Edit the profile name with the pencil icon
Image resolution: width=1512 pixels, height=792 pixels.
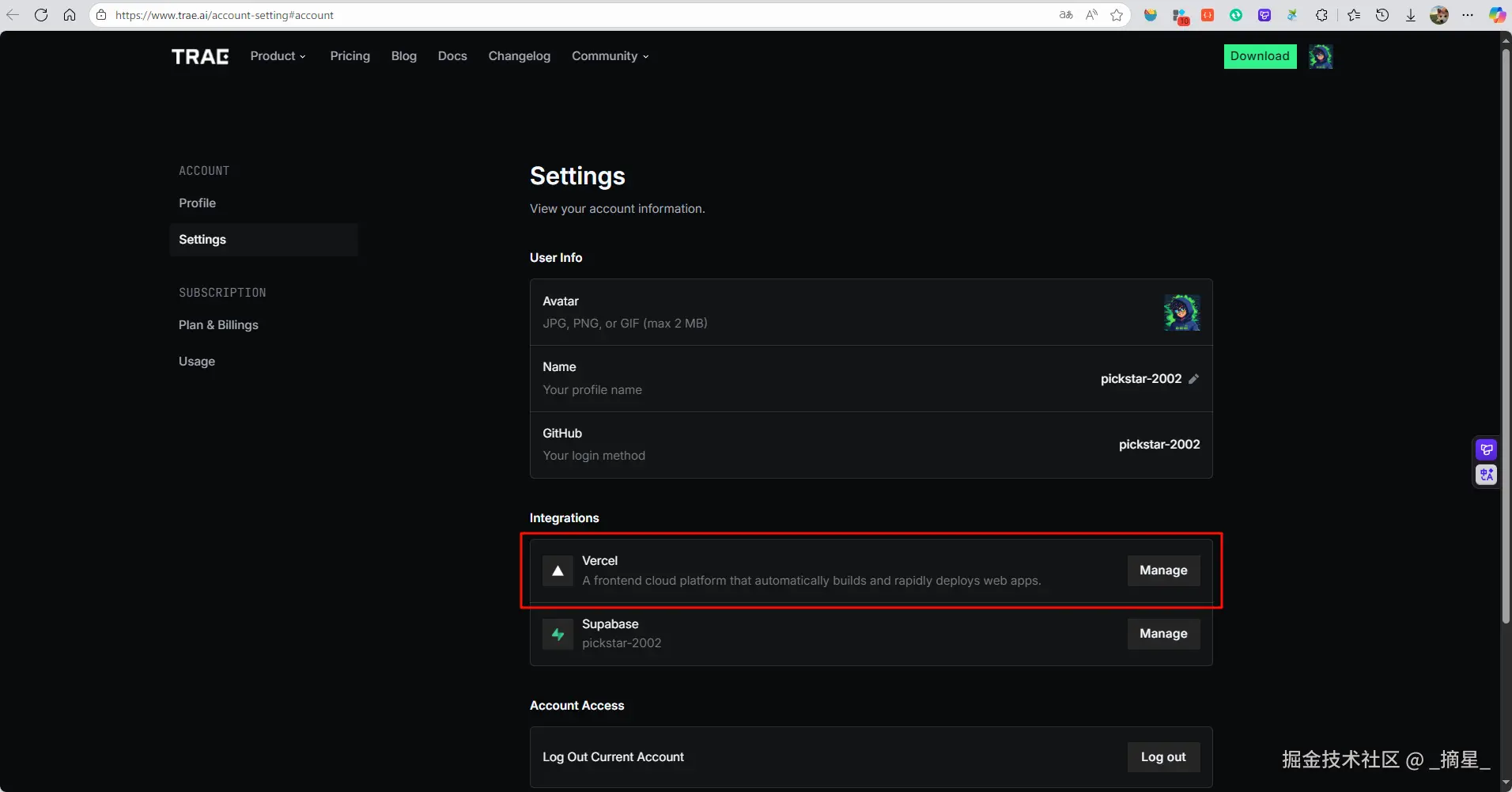click(x=1193, y=379)
